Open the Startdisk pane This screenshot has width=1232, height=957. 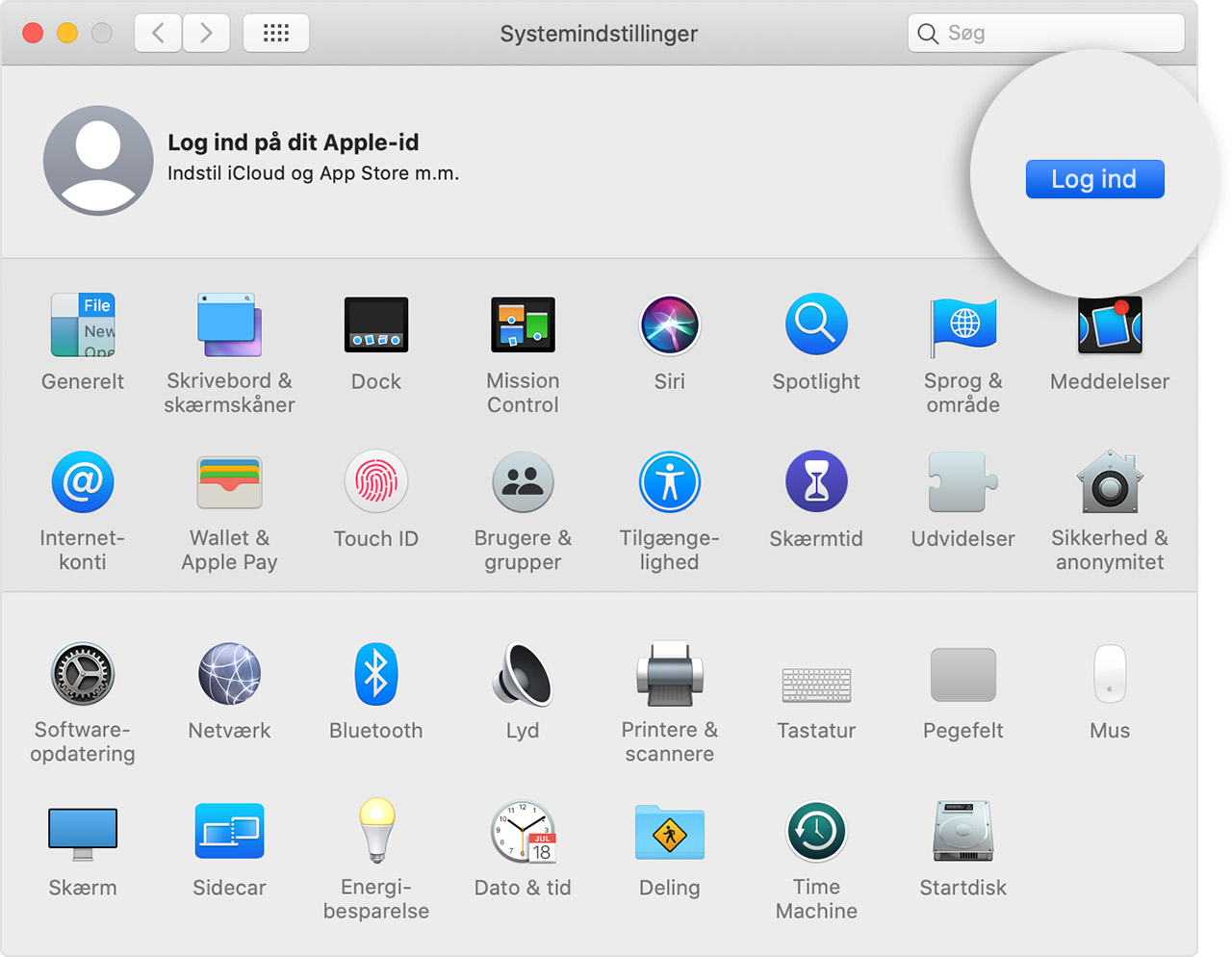pos(962,831)
